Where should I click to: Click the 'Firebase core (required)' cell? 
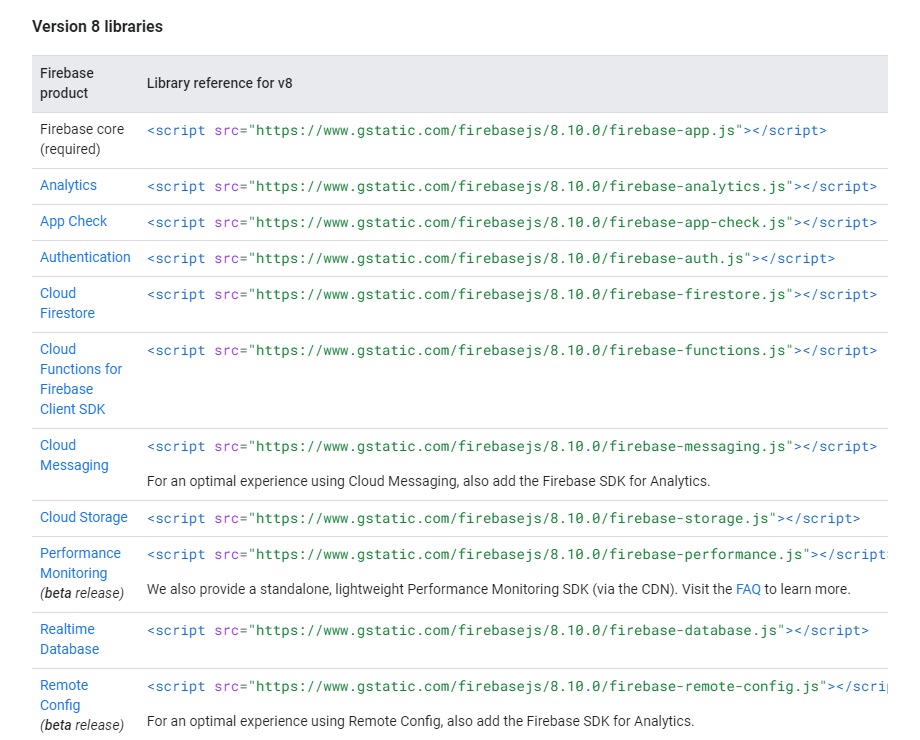(82, 139)
